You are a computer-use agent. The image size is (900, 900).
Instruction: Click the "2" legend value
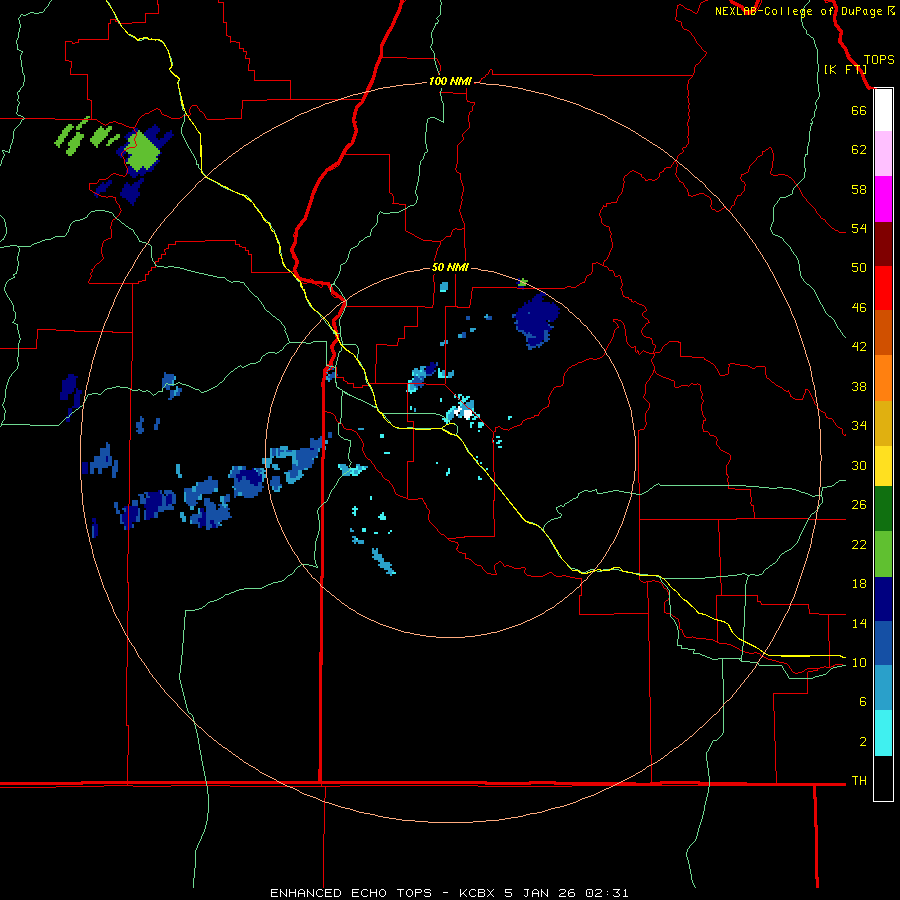(863, 741)
